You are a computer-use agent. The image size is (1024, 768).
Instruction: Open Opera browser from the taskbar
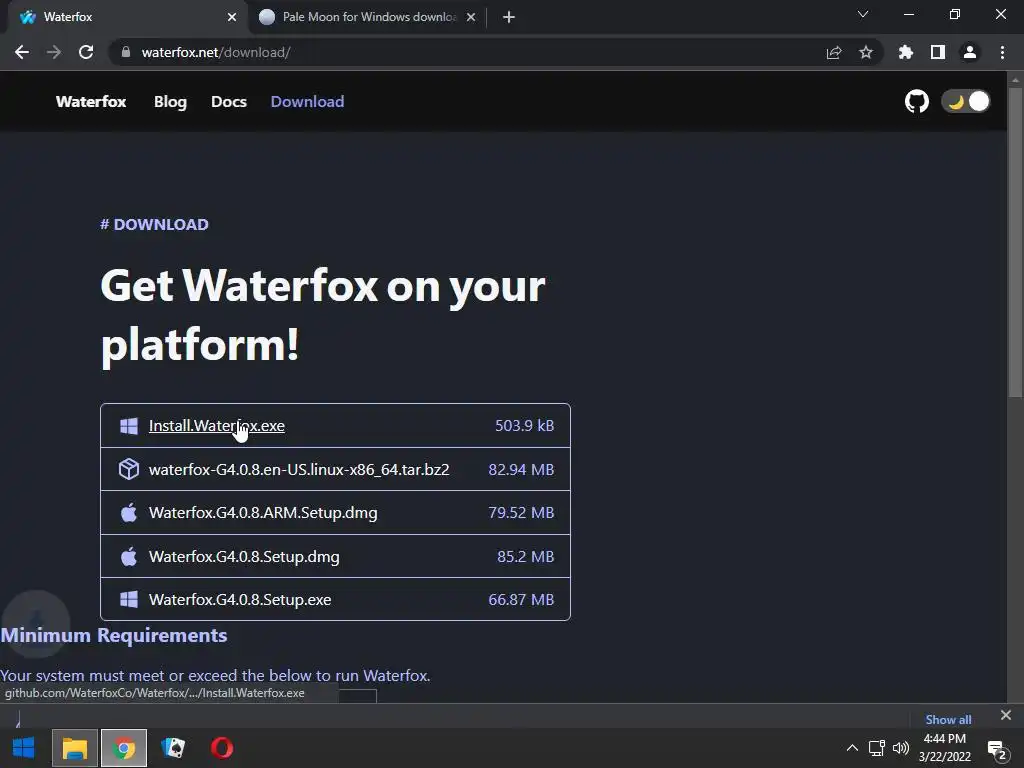pyautogui.click(x=222, y=748)
